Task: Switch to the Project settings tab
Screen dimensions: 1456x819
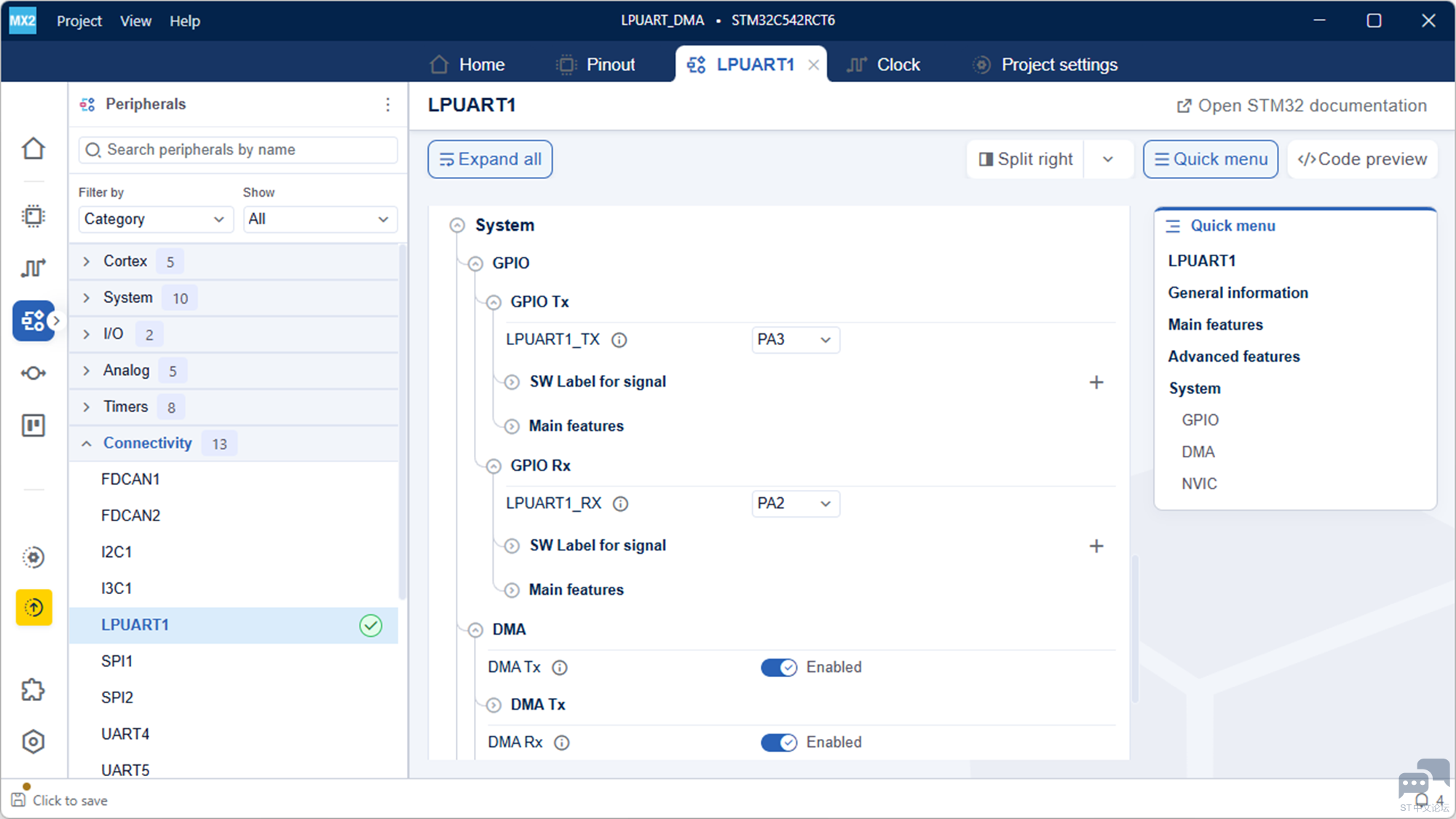Action: 1045,65
